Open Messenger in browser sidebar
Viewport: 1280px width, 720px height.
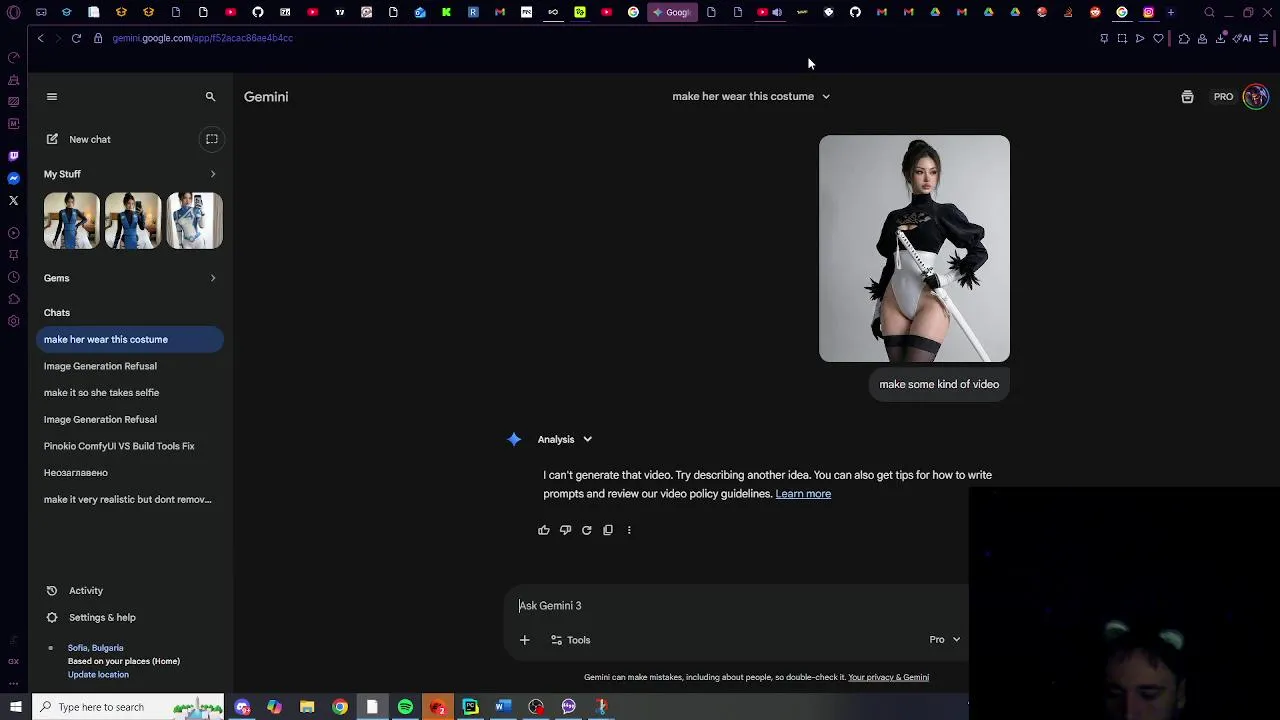tap(13, 179)
